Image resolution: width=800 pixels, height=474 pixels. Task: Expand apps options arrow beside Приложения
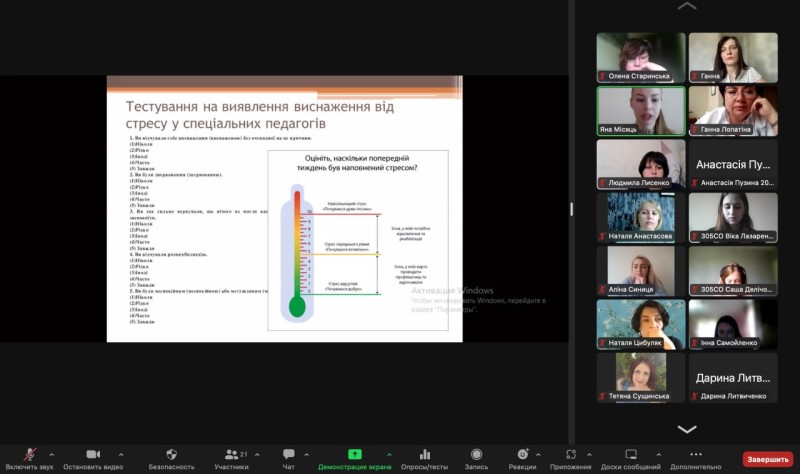(589, 454)
